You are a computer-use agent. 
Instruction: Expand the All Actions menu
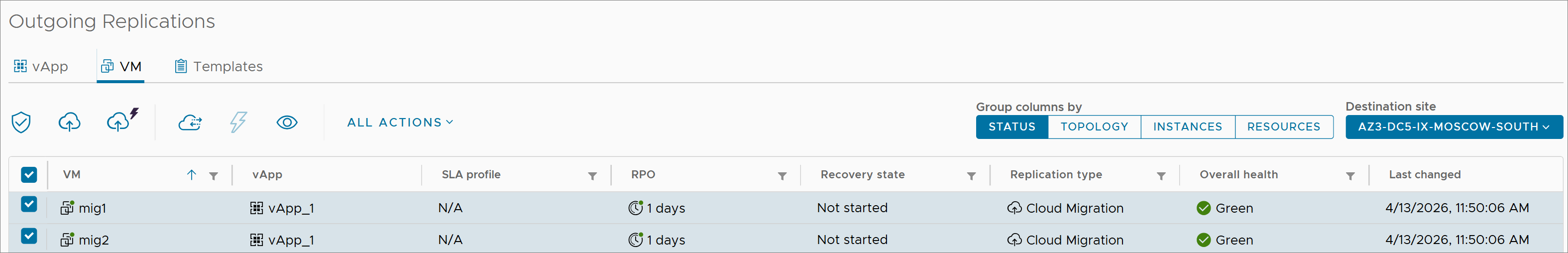400,123
